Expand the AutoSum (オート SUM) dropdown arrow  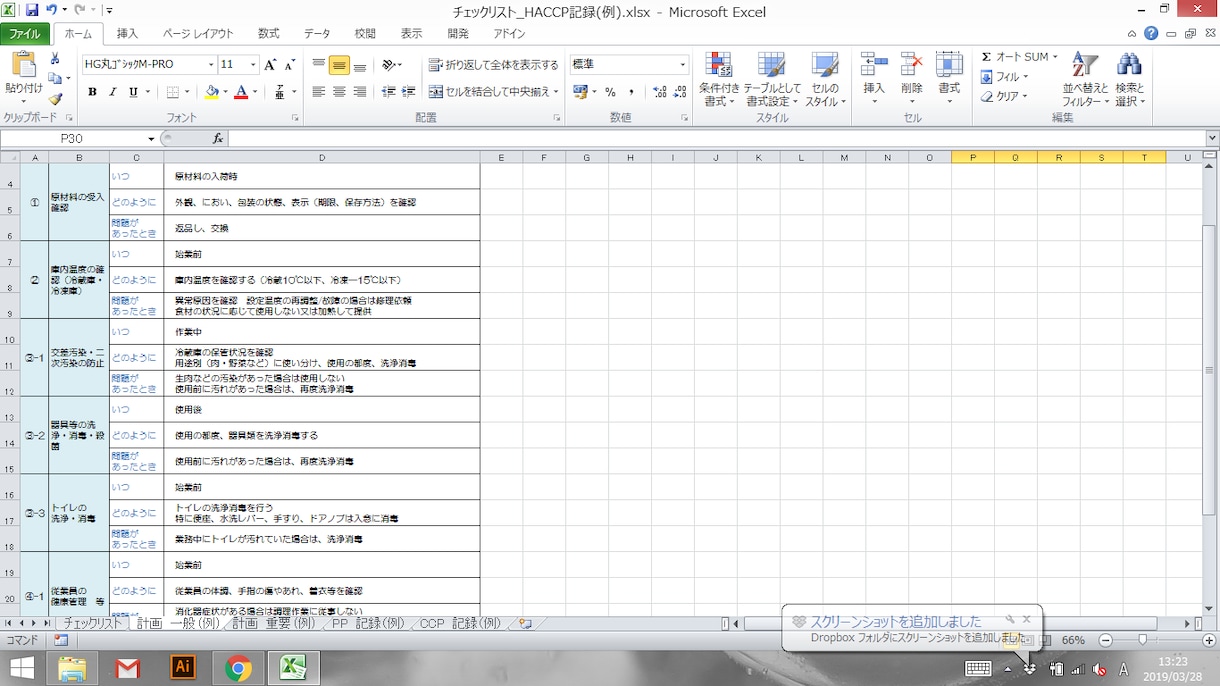1055,57
